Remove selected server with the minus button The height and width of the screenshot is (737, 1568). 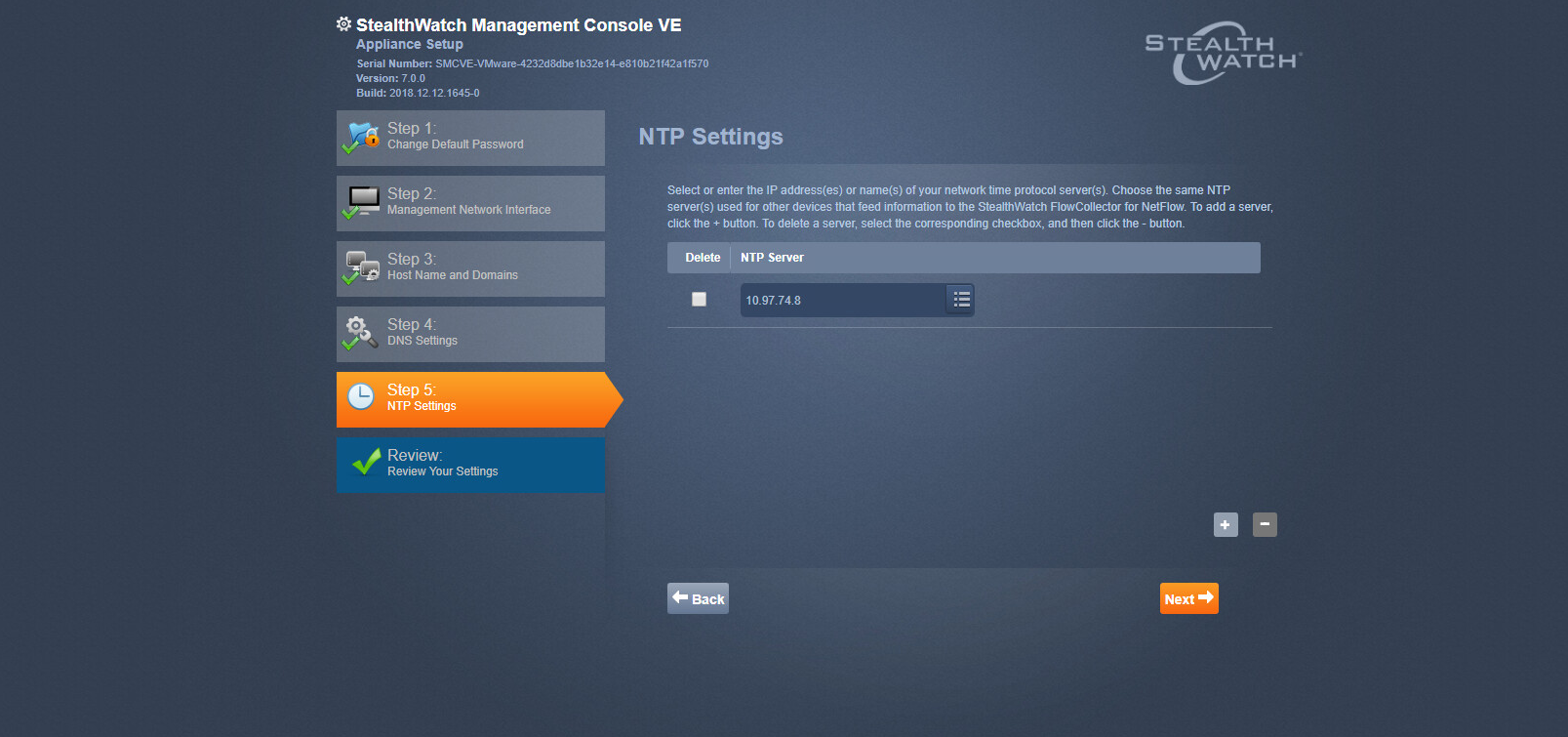click(x=1265, y=525)
